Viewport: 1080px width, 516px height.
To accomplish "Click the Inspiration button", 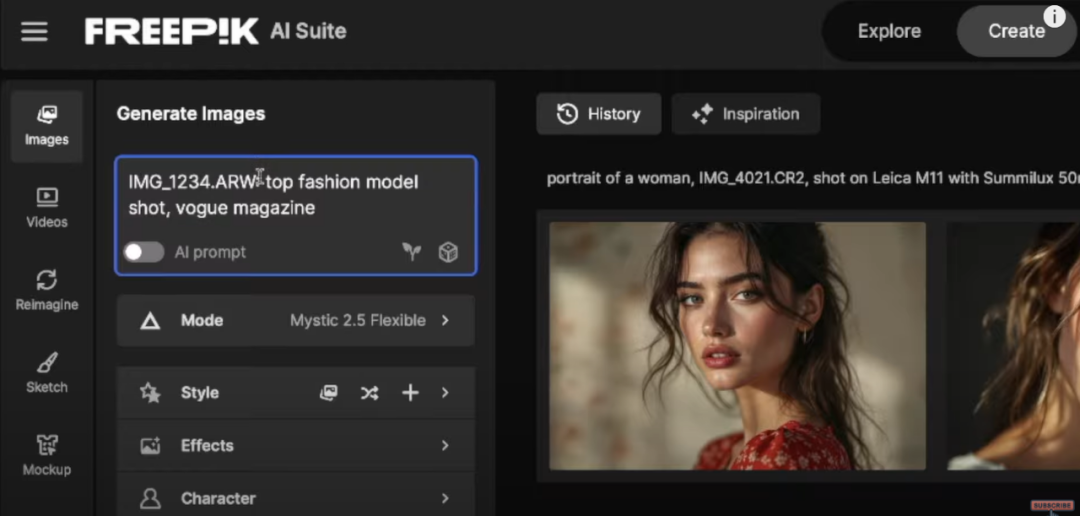I will (x=746, y=114).
